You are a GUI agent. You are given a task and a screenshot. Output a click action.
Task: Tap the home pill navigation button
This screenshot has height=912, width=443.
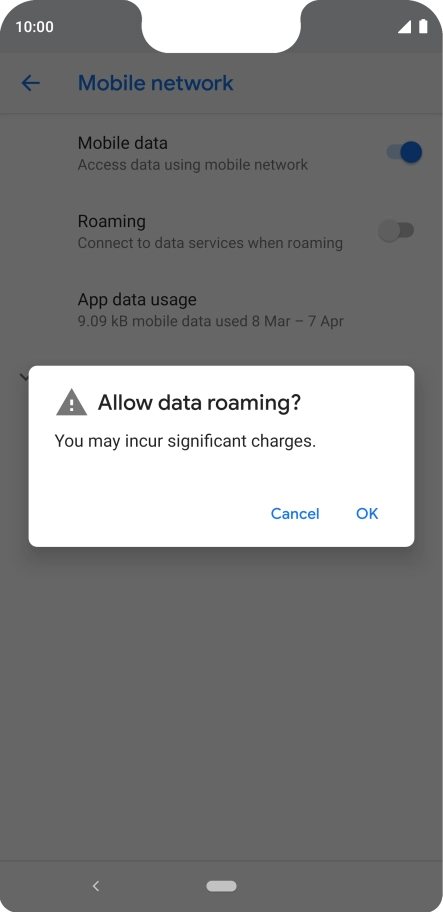coord(222,886)
